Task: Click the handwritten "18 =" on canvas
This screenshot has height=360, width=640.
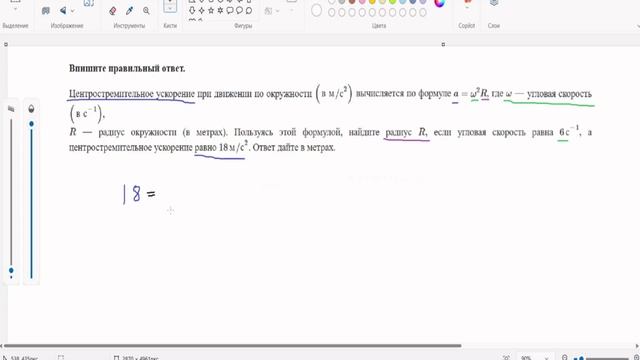Action: [139, 194]
